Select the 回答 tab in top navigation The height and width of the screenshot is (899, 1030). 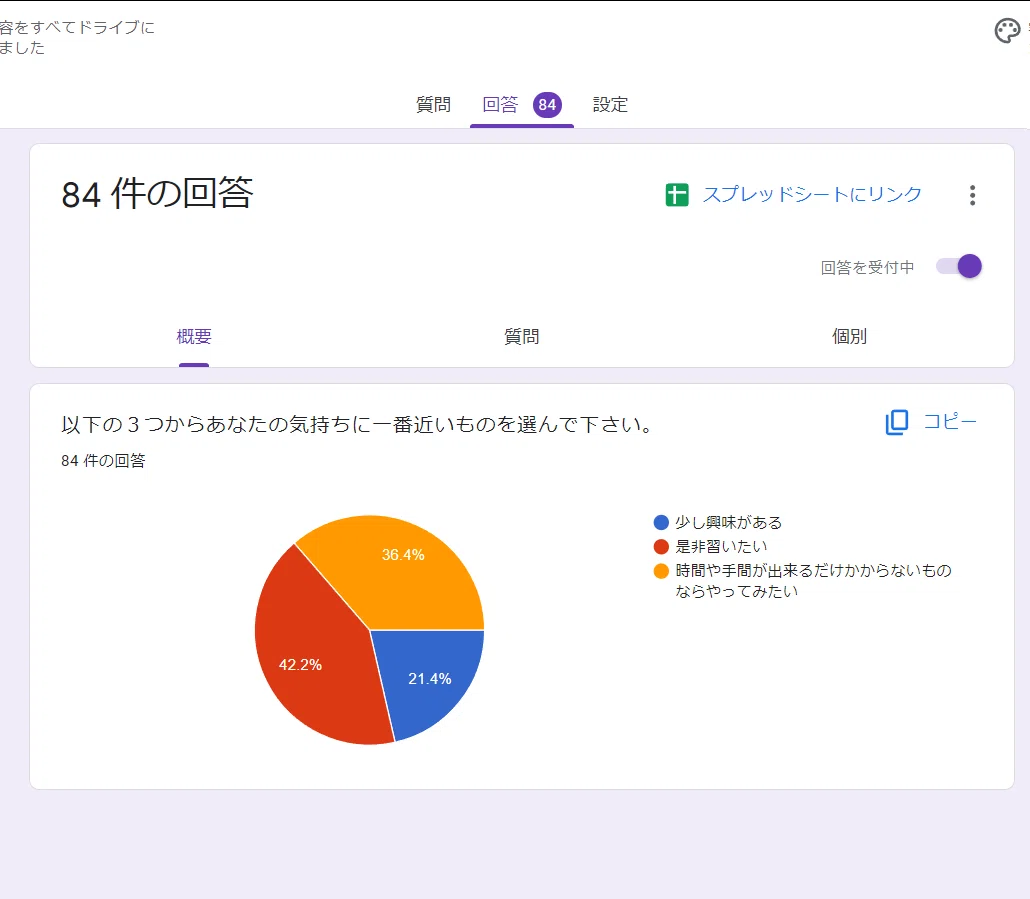[500, 105]
